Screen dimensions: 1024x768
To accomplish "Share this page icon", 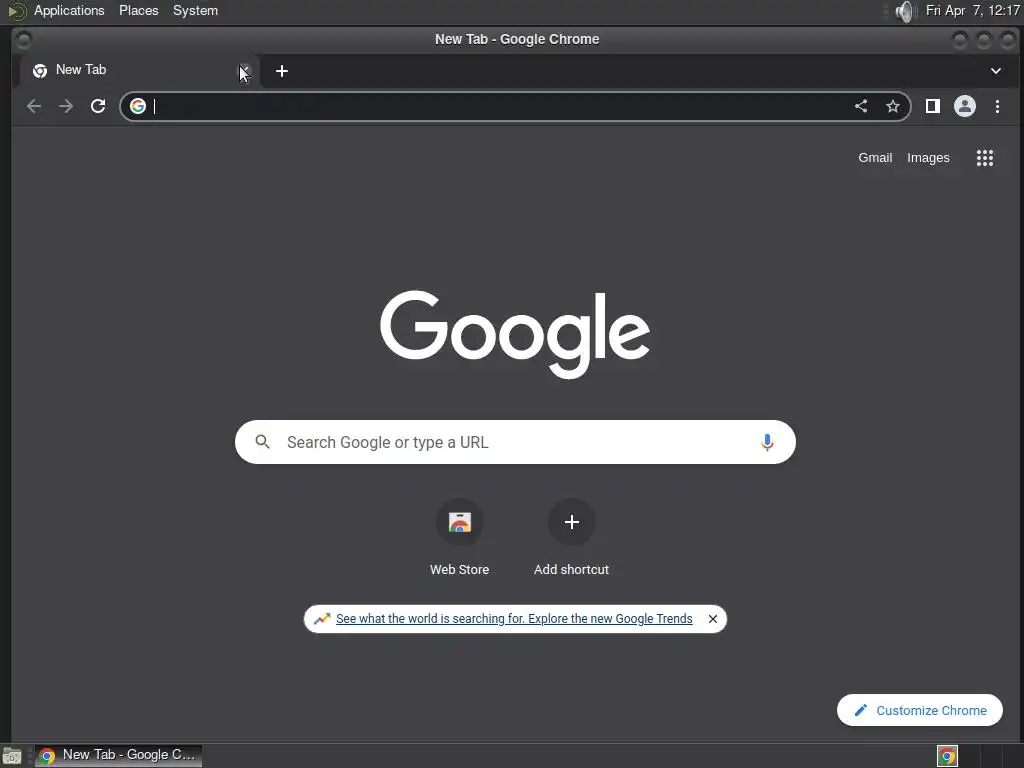I will (x=861, y=106).
